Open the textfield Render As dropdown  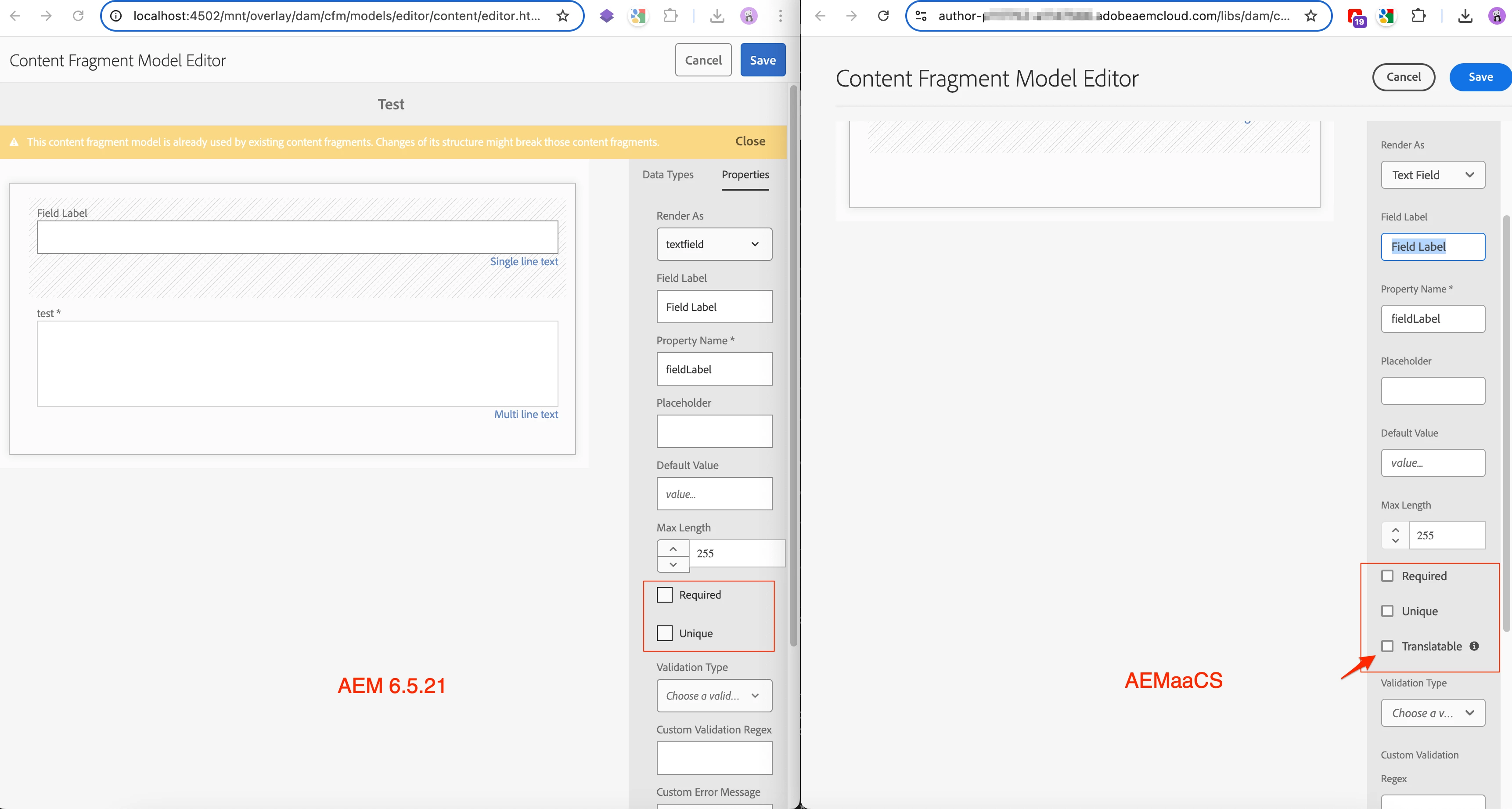click(714, 244)
